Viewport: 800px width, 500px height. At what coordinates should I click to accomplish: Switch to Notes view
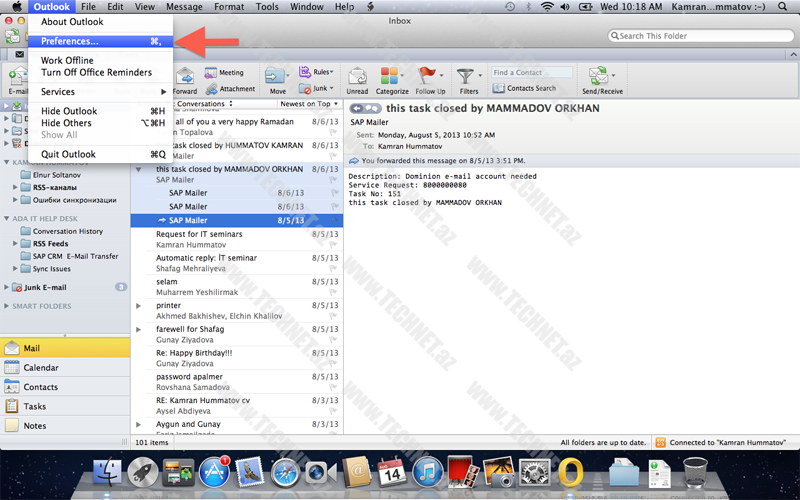click(x=65, y=426)
